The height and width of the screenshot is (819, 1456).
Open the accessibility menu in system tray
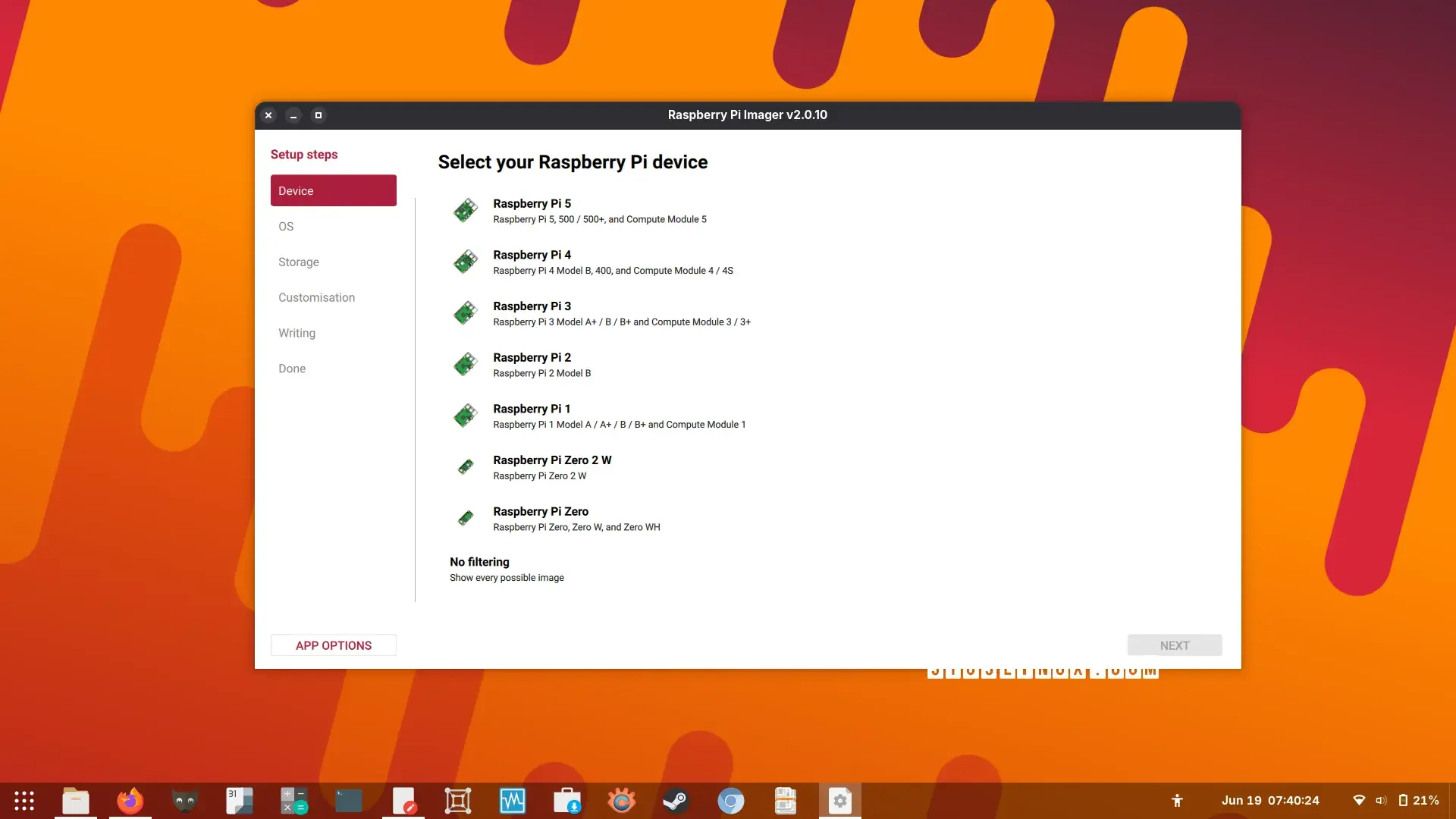(x=1177, y=801)
